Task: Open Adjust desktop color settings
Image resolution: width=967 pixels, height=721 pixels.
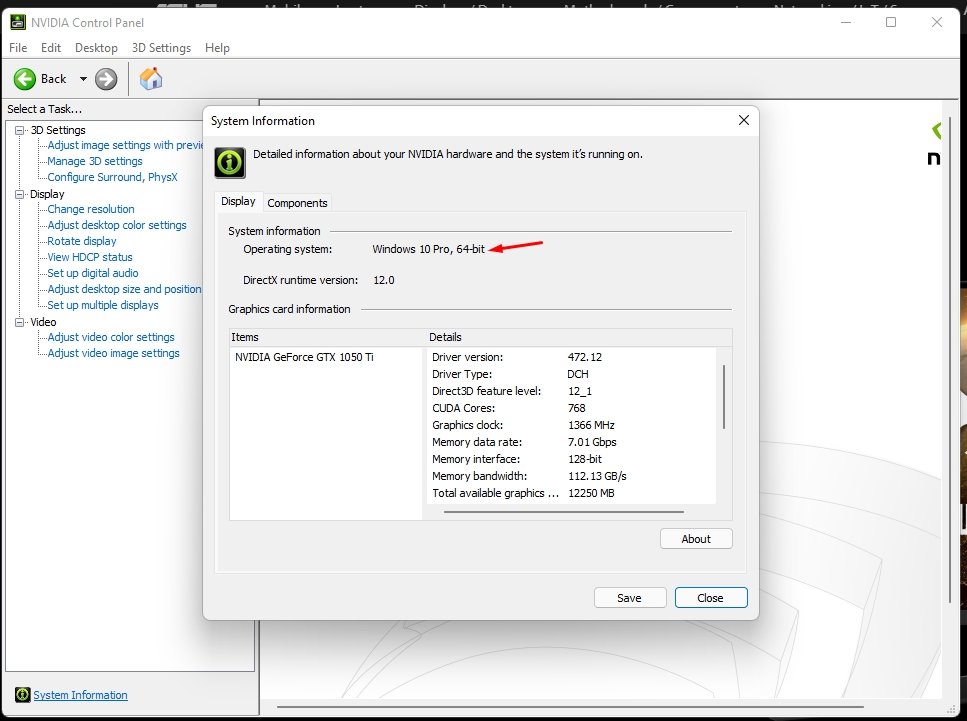Action: 117,225
